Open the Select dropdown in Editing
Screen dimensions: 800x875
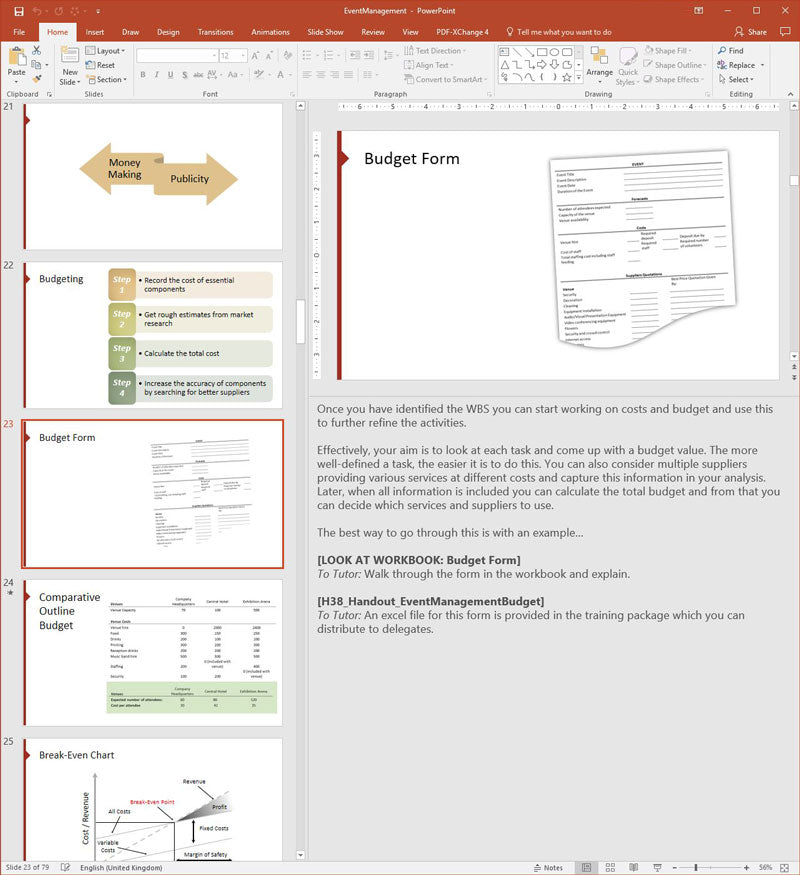pos(736,79)
